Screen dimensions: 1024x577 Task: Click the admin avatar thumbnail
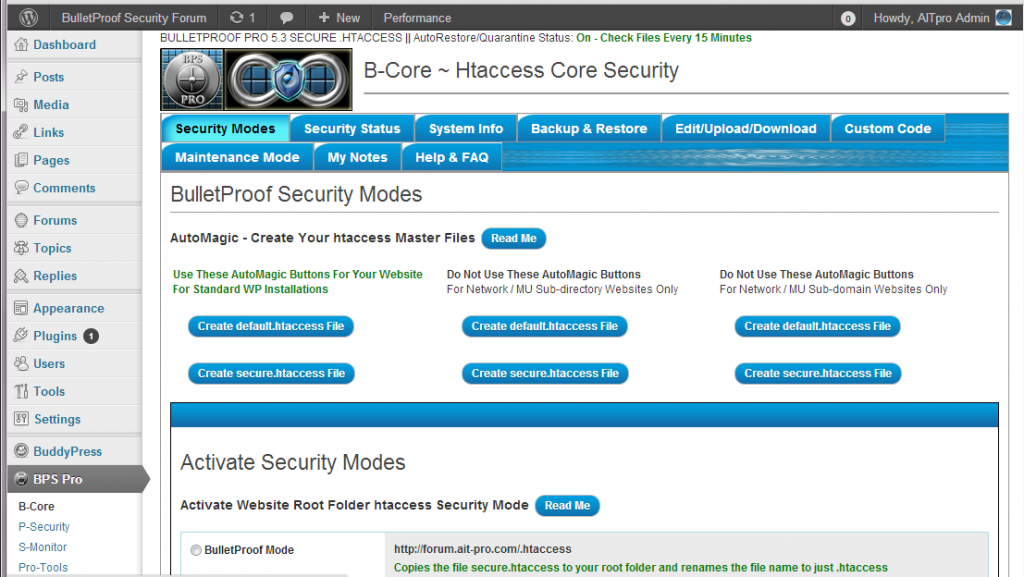click(x=1003, y=17)
